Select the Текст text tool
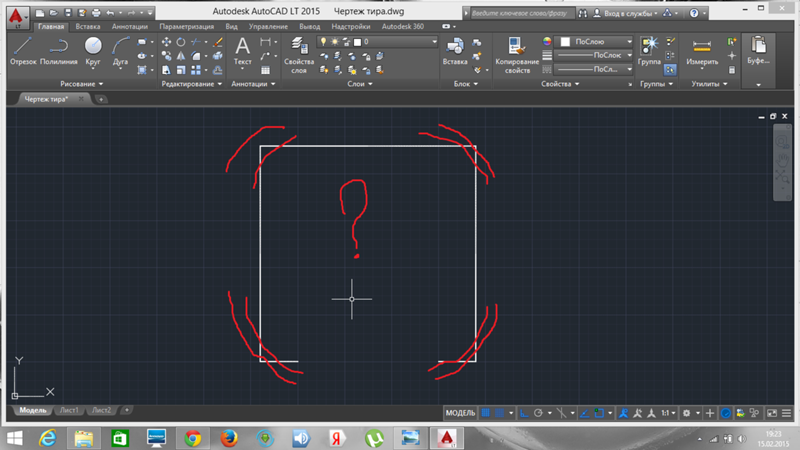 tap(242, 51)
